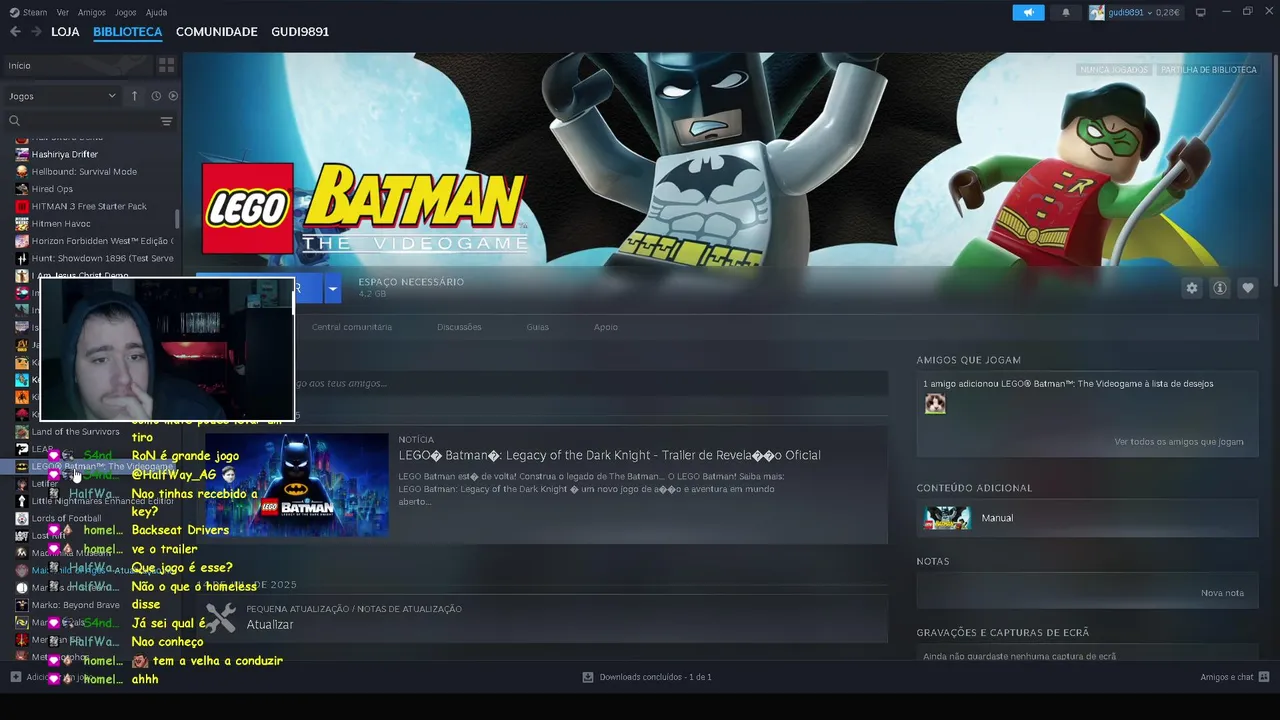Viewport: 1280px width, 720px height.
Task: Open the notifications bell
Action: [1065, 12]
